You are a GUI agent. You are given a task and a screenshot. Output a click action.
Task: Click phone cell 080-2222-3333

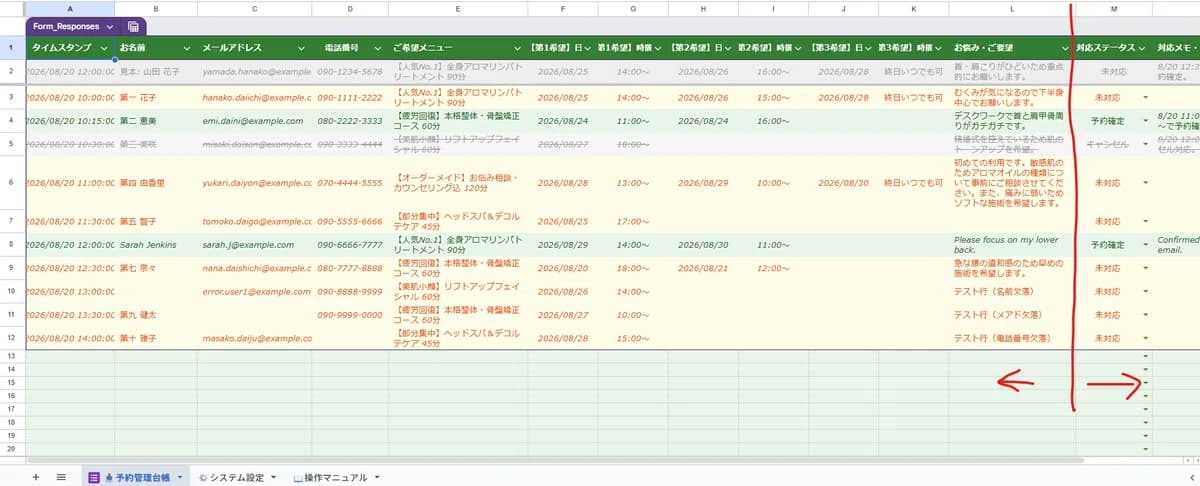pyautogui.click(x=350, y=120)
